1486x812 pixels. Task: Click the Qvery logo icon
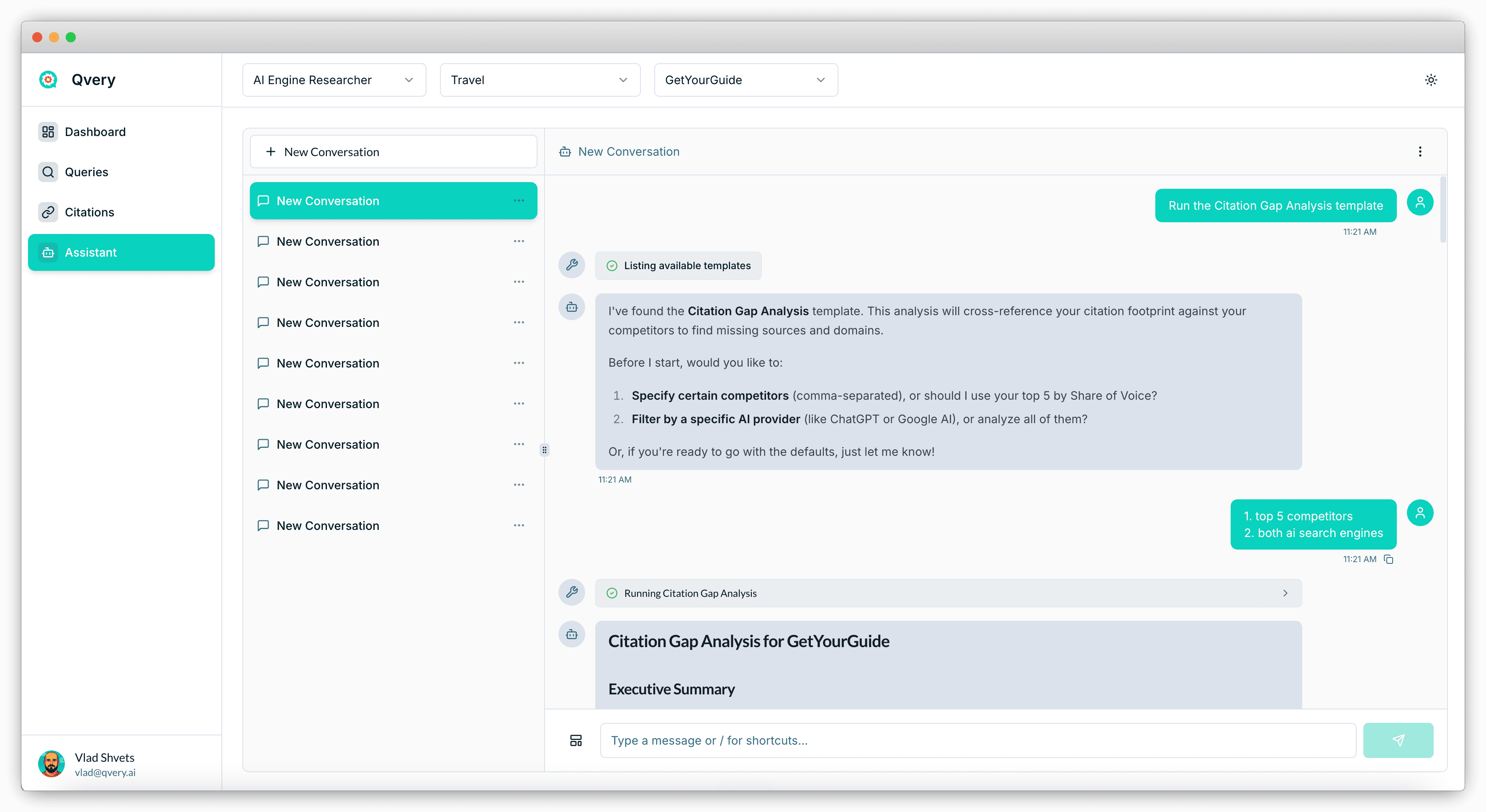click(x=49, y=80)
